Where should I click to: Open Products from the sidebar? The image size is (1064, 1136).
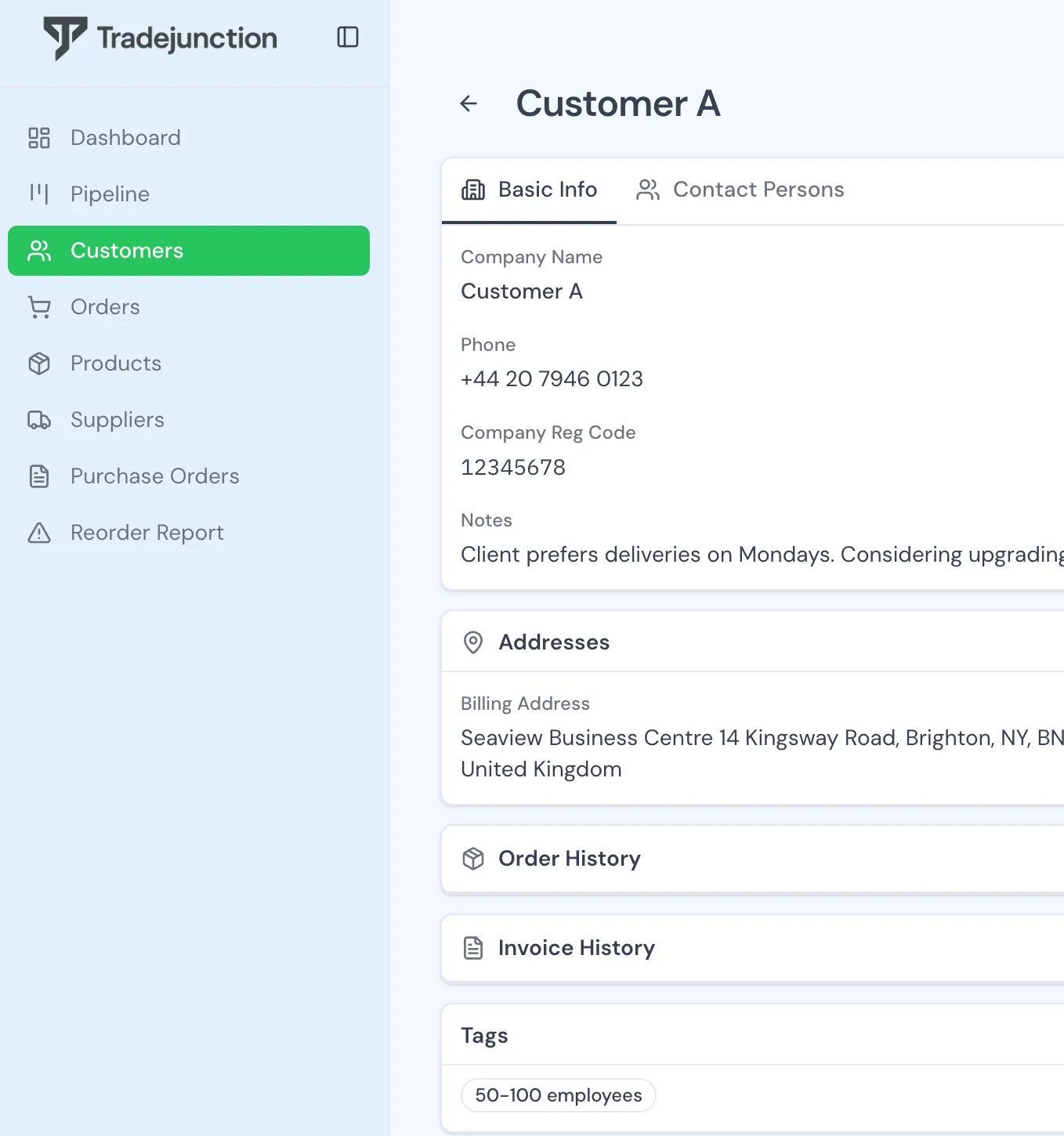coord(189,364)
